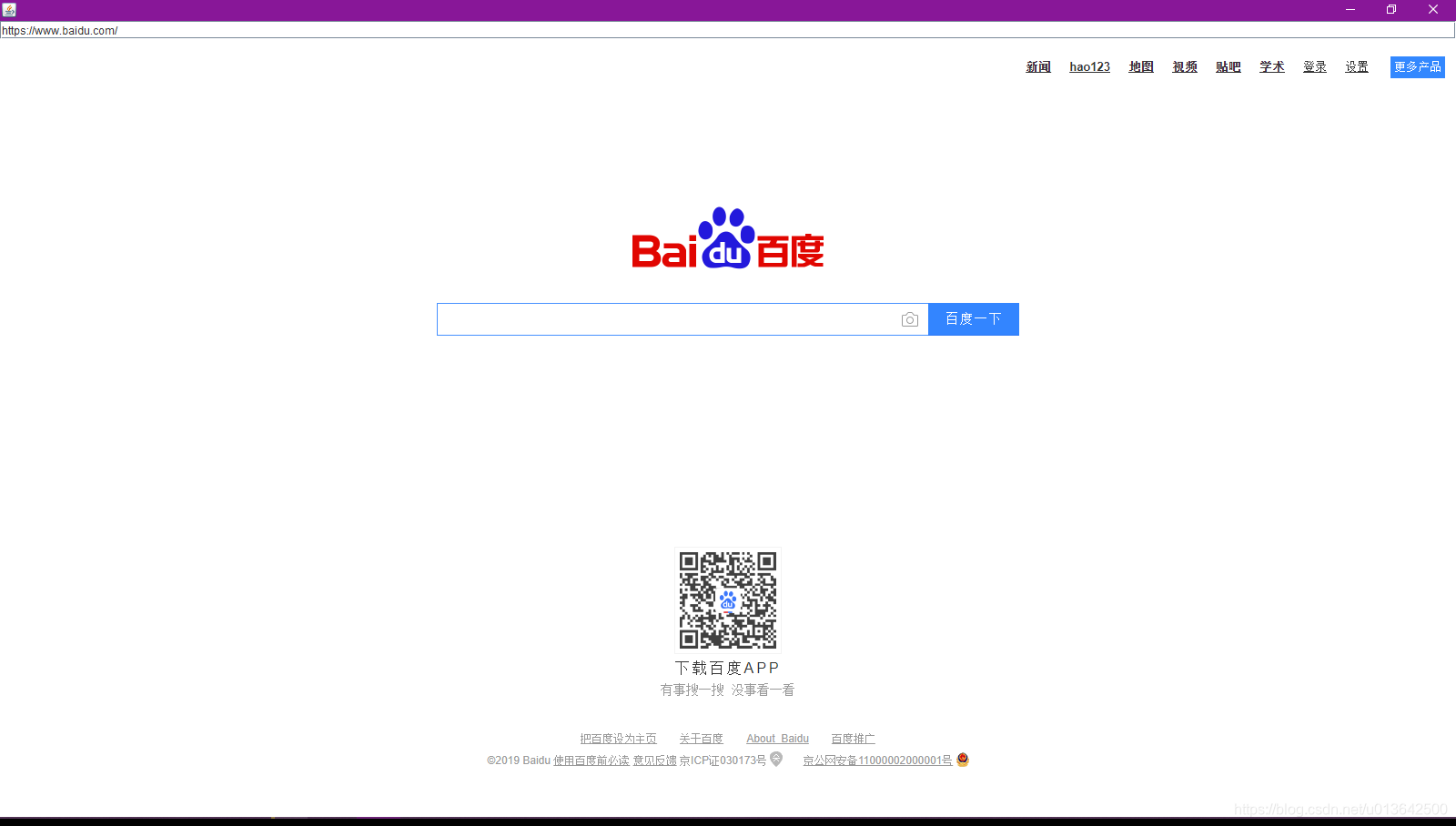
Task: Open the hao123 link
Action: pyautogui.click(x=1089, y=66)
